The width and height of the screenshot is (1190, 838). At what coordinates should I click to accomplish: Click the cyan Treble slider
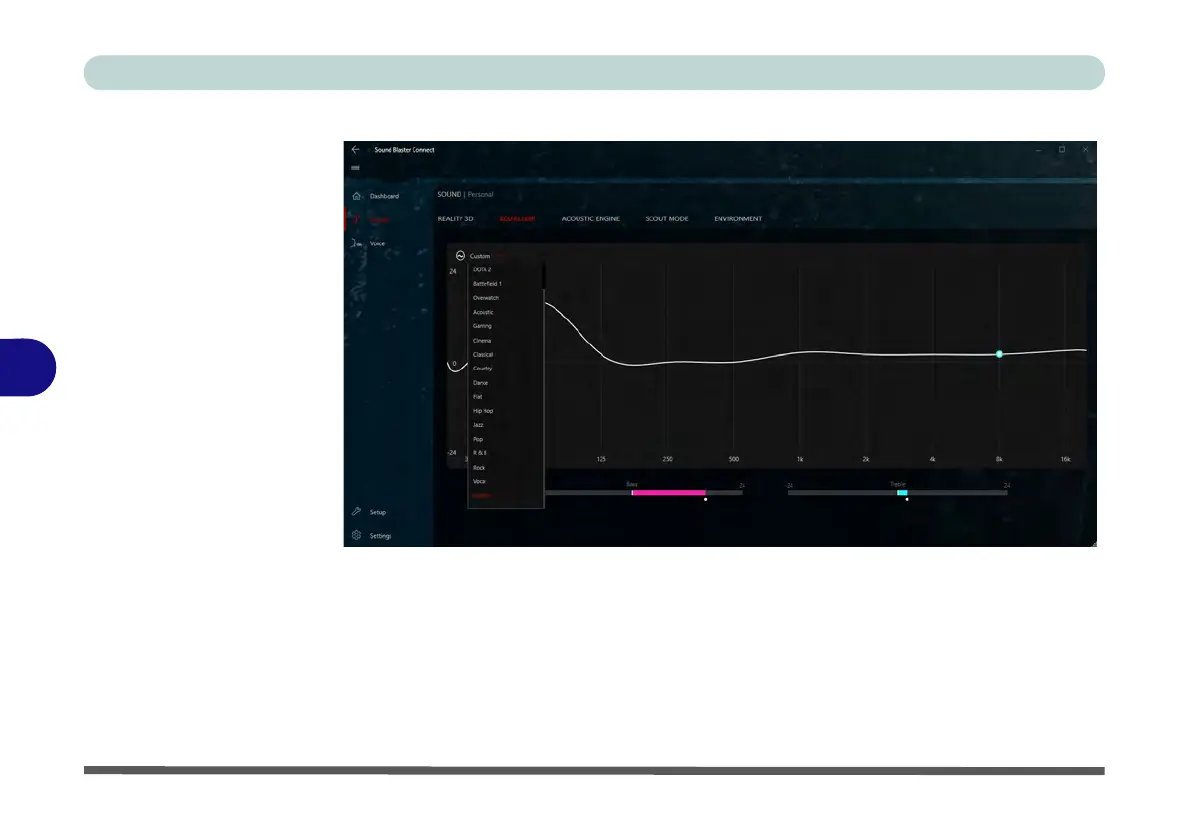(902, 493)
